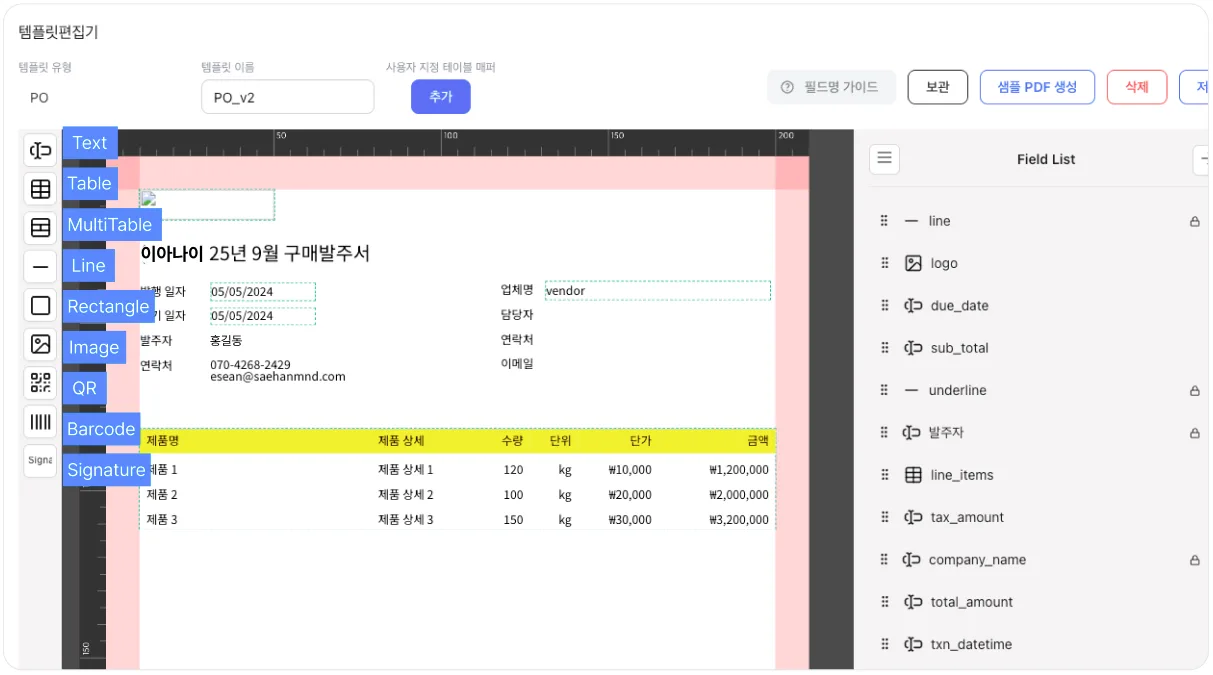Toggle lock on the underline field
Image resolution: width=1213 pixels, height=675 pixels.
coord(1194,391)
